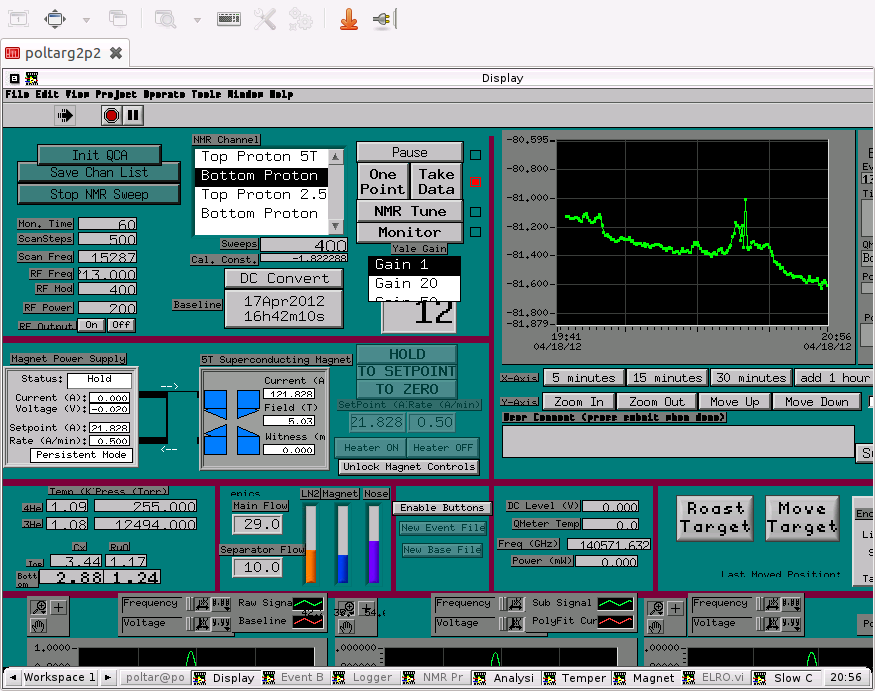The height and width of the screenshot is (691, 875).
Task: Open preferences with the wrench and screwdriver icon
Action: [265, 19]
